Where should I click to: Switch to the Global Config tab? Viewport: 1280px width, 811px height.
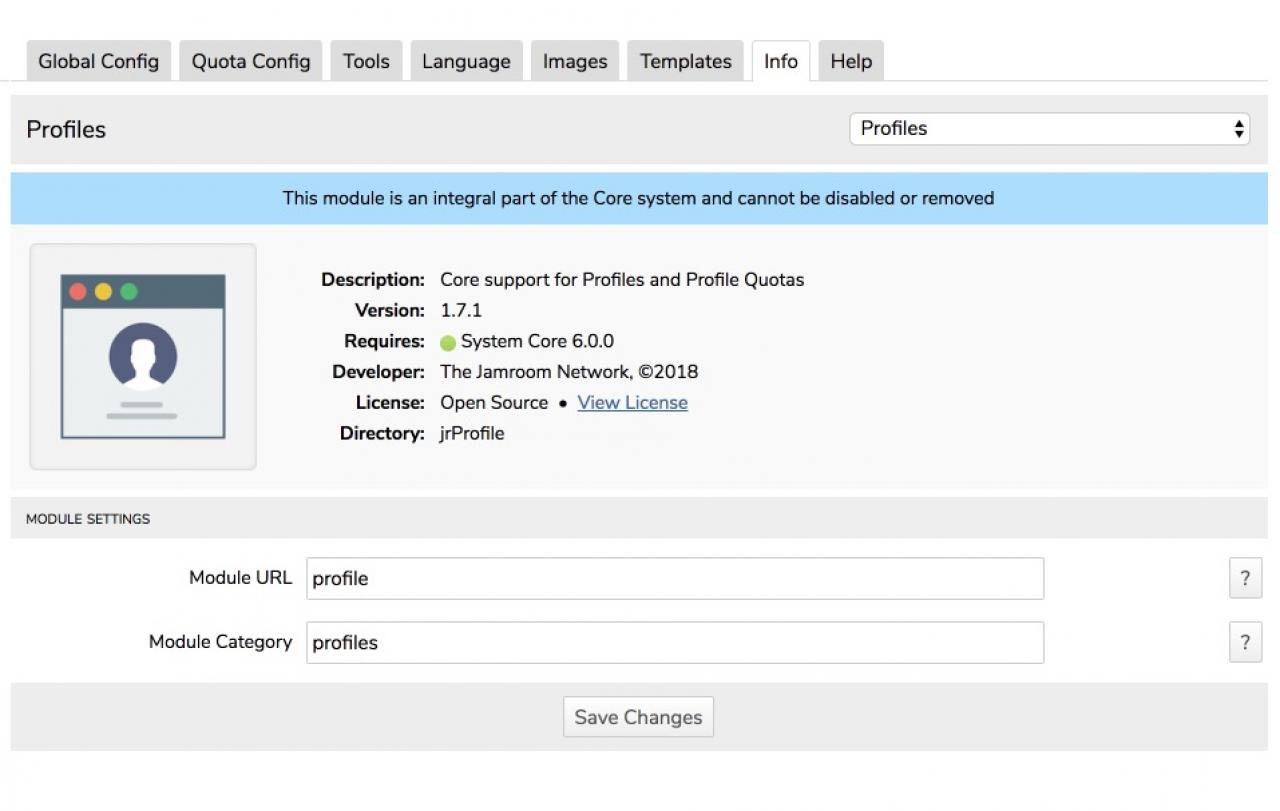tap(98, 61)
